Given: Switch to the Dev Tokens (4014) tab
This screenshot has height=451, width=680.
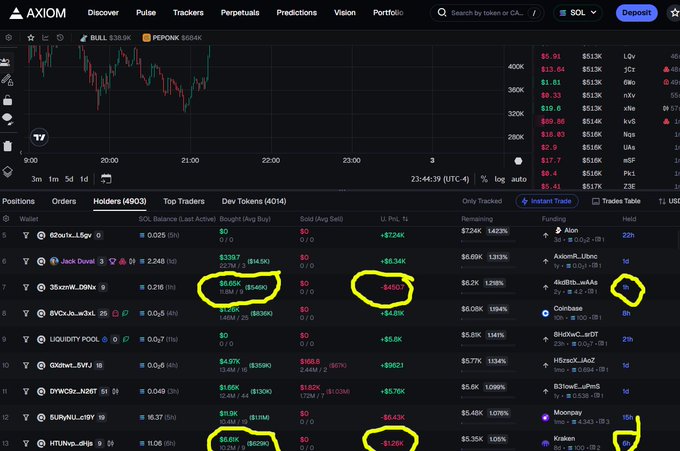Looking at the screenshot, I should tap(254, 201).
